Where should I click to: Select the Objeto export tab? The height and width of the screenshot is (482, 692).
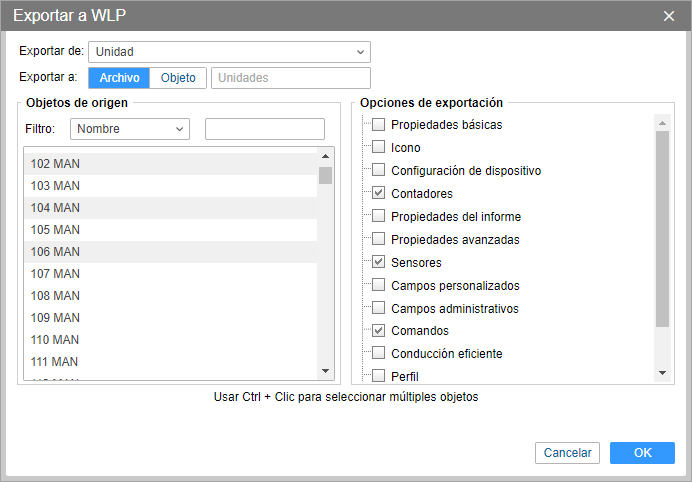pos(179,78)
